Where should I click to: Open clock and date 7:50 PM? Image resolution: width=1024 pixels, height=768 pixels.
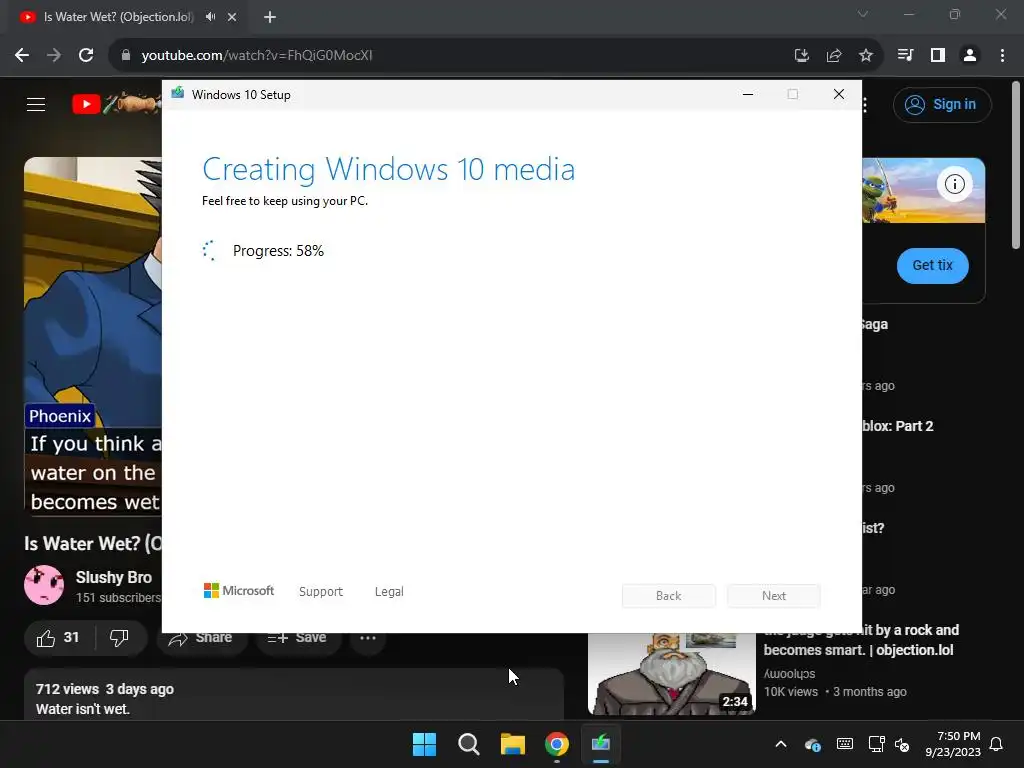(x=953, y=744)
